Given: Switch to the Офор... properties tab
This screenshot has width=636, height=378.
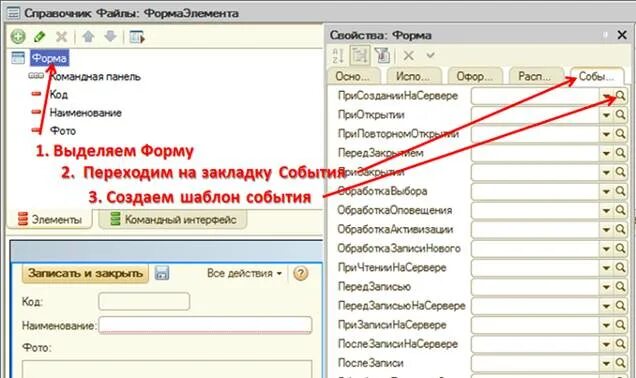Looking at the screenshot, I should click(474, 76).
